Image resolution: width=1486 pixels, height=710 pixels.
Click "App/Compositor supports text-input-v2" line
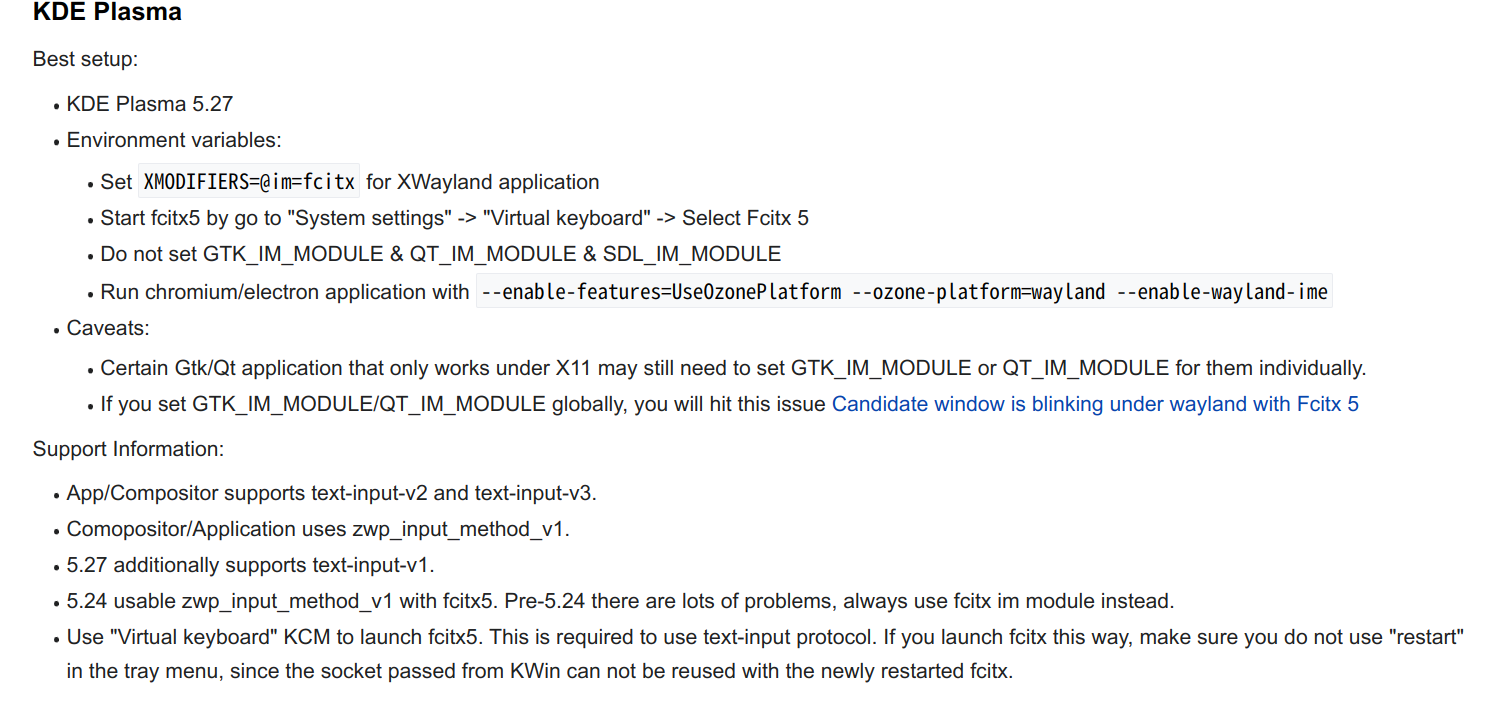331,493
